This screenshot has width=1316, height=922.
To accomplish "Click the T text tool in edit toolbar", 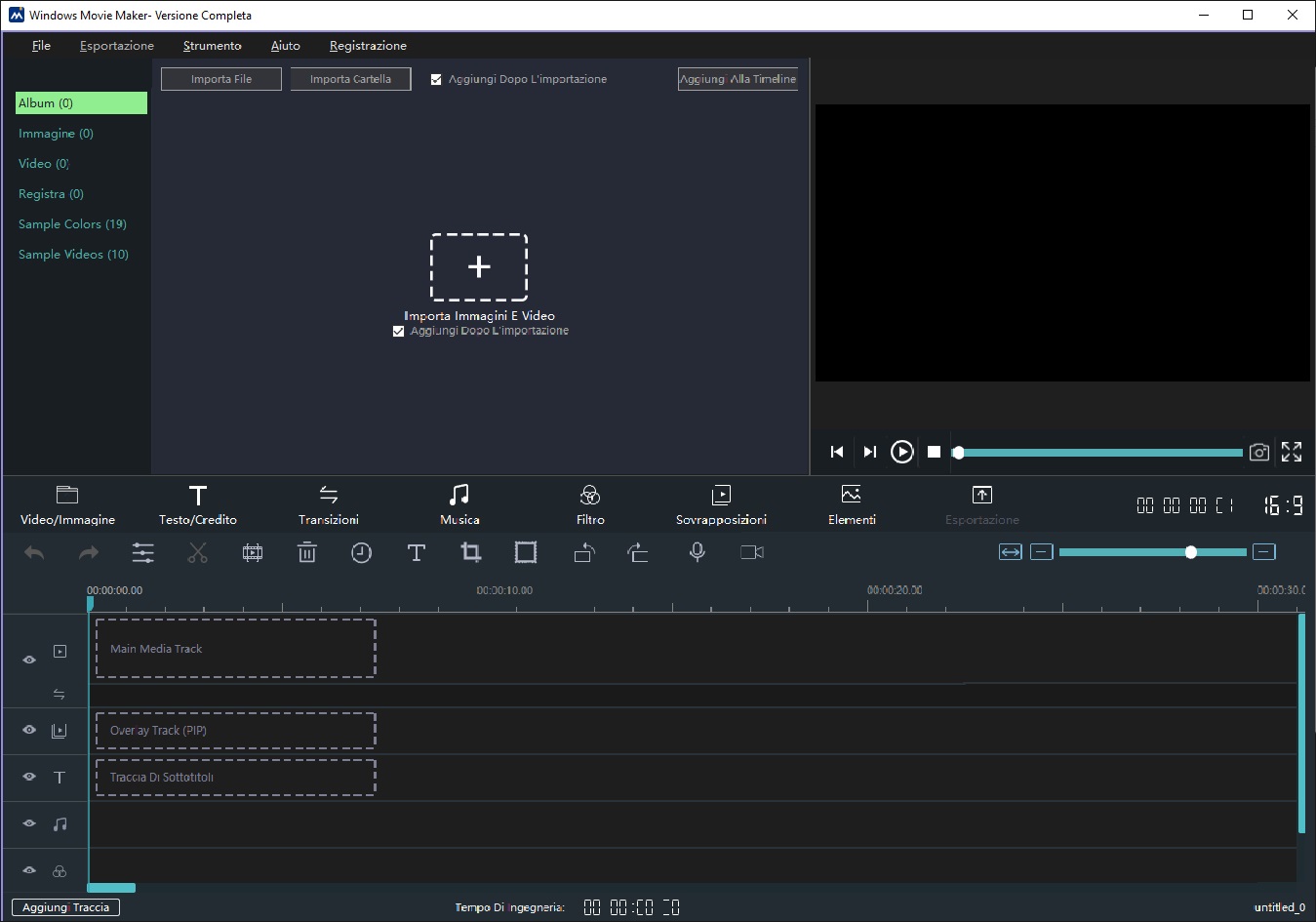I will tap(417, 553).
